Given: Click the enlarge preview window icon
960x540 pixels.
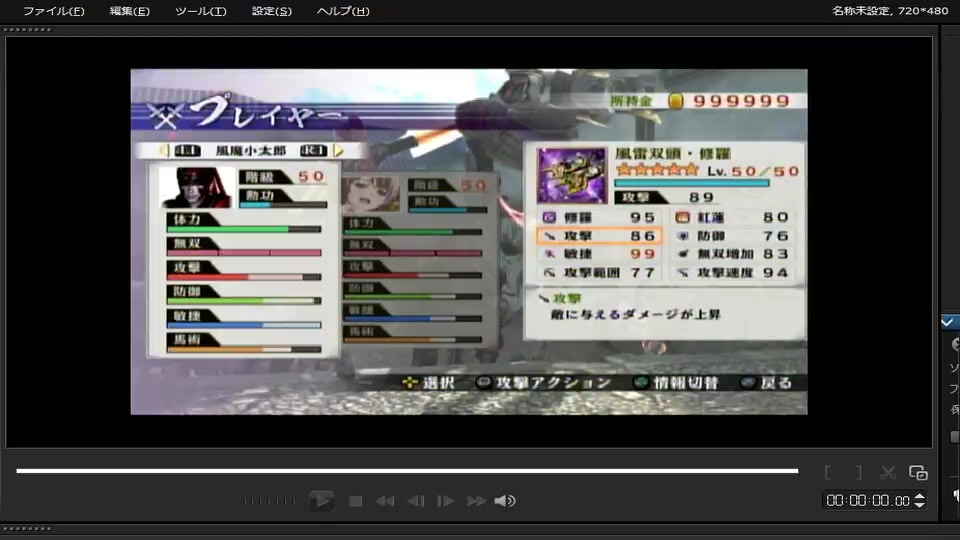Looking at the screenshot, I should [x=918, y=473].
